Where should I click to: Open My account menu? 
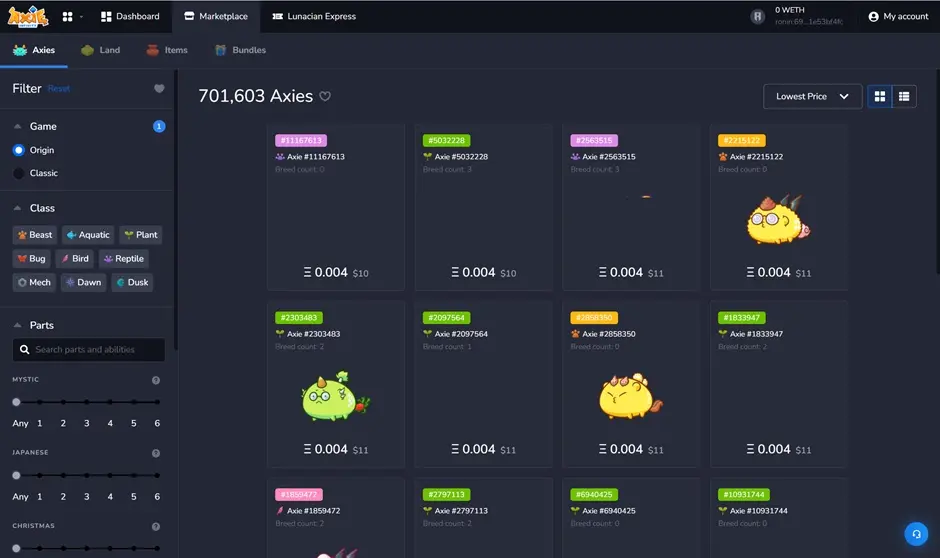pyautogui.click(x=898, y=16)
